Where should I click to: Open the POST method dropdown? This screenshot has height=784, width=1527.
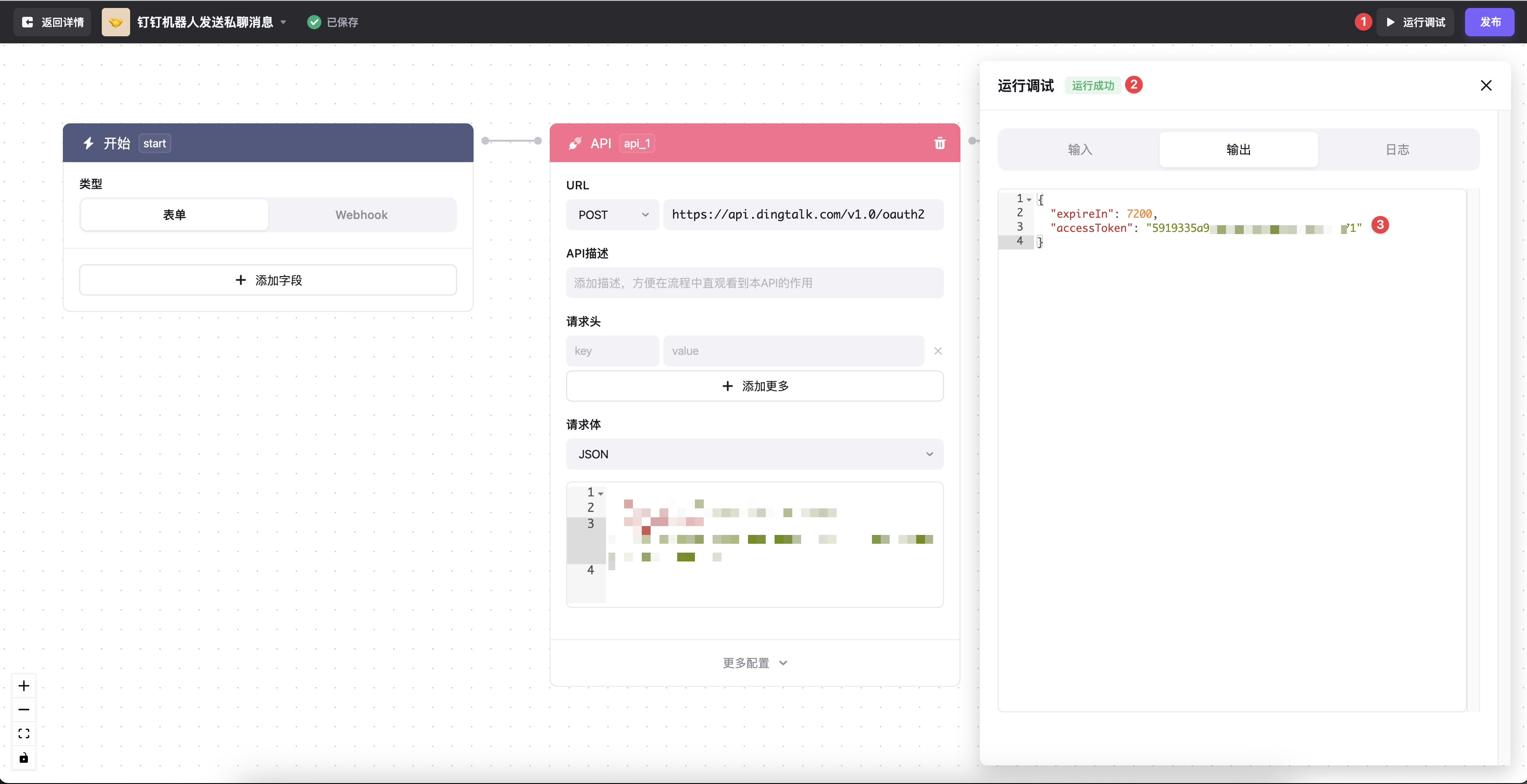click(x=612, y=215)
